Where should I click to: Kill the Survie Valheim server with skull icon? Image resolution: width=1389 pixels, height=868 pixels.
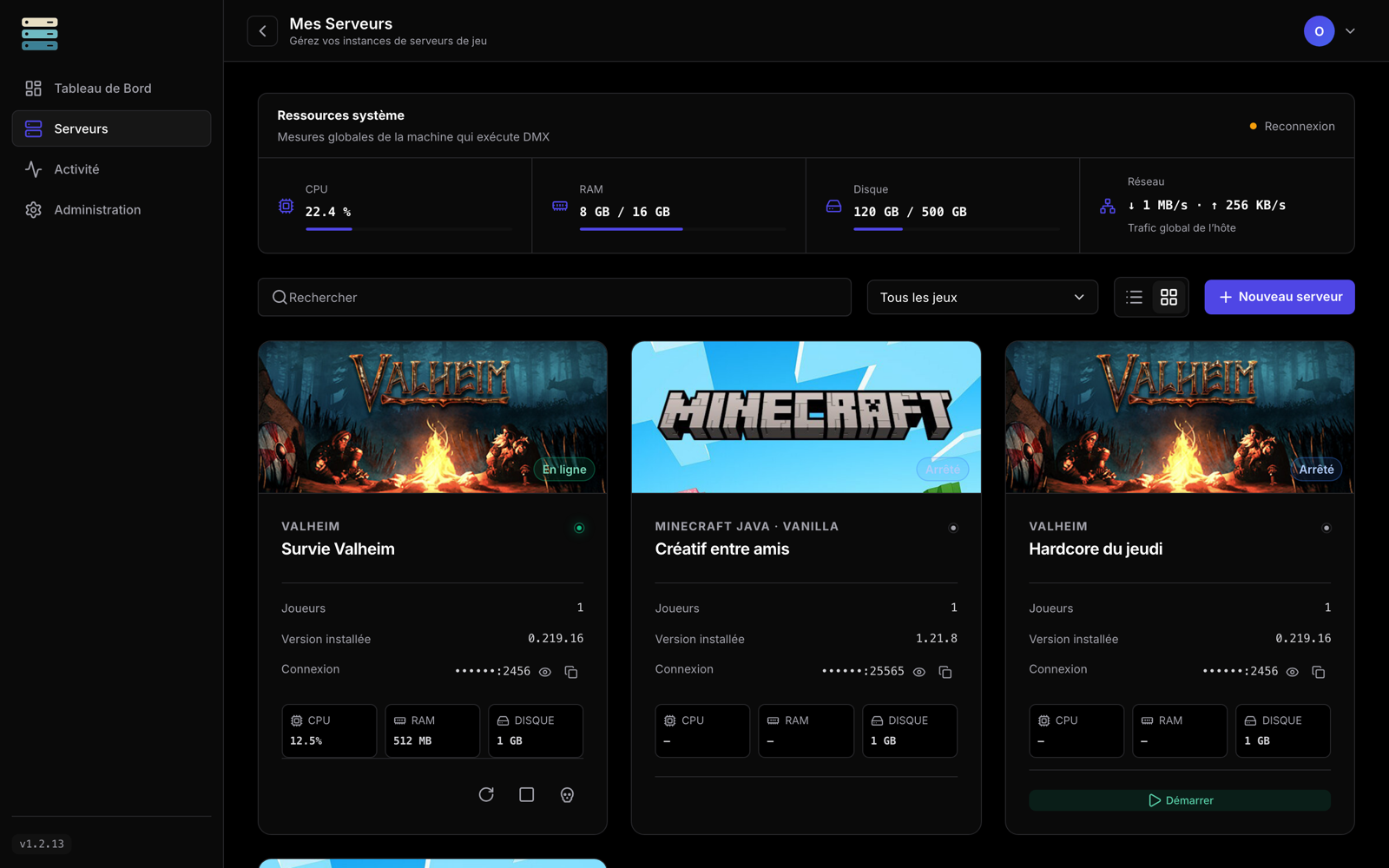[567, 794]
